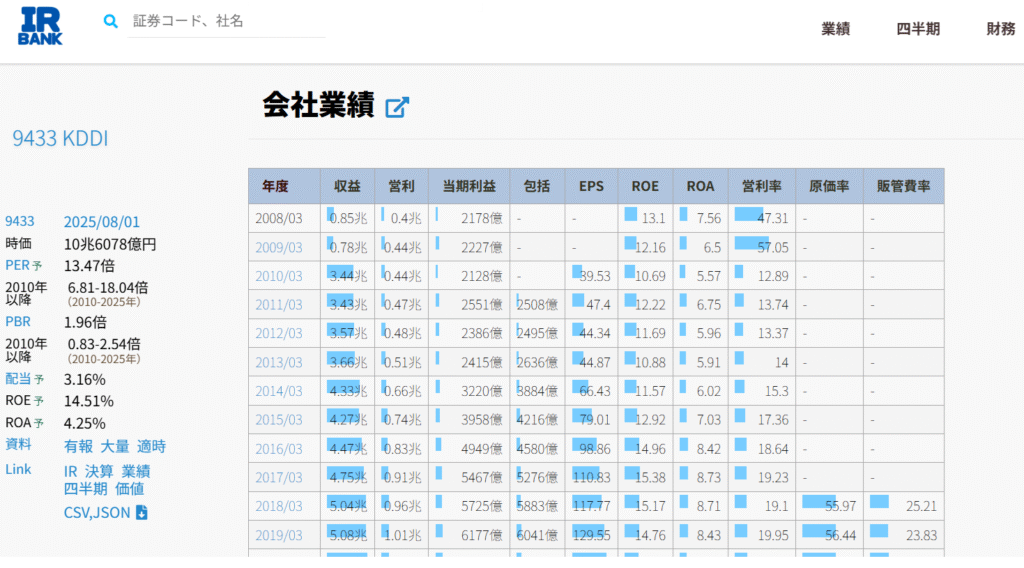Click the 包括 column header

pos(537,186)
